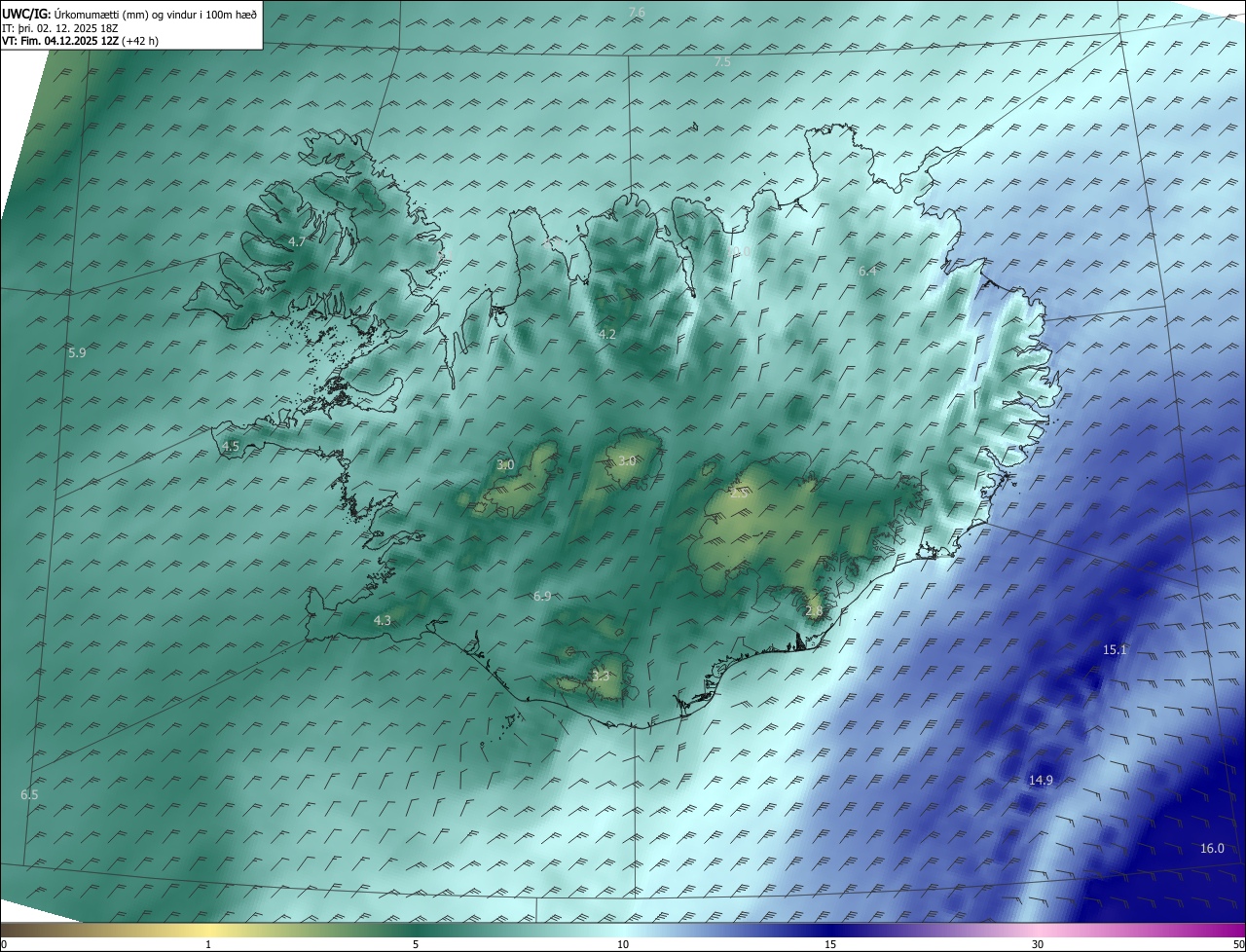Click the "4.2" value label

click(607, 334)
